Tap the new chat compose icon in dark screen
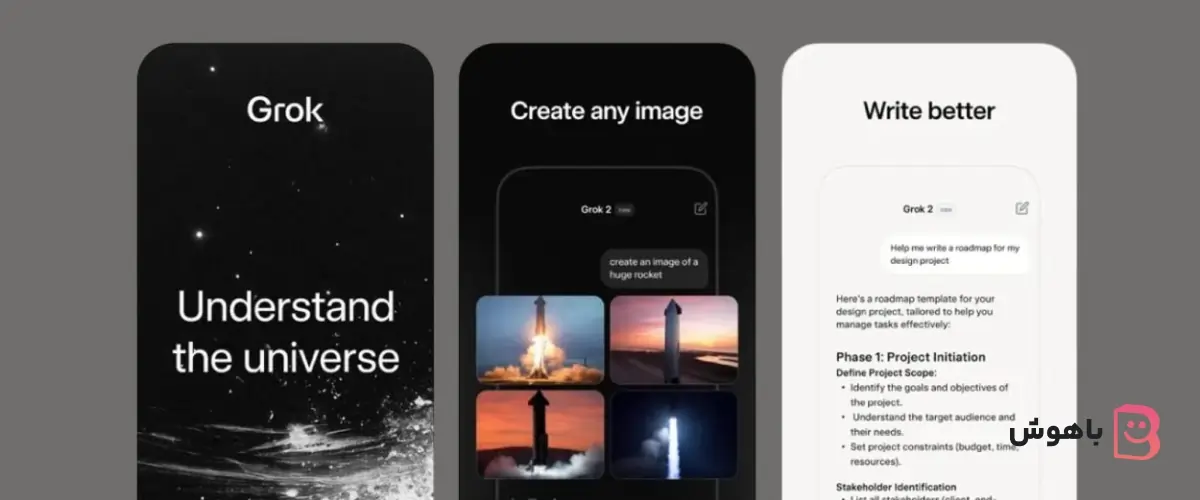Screen dimensions: 1200x500 pos(700,209)
